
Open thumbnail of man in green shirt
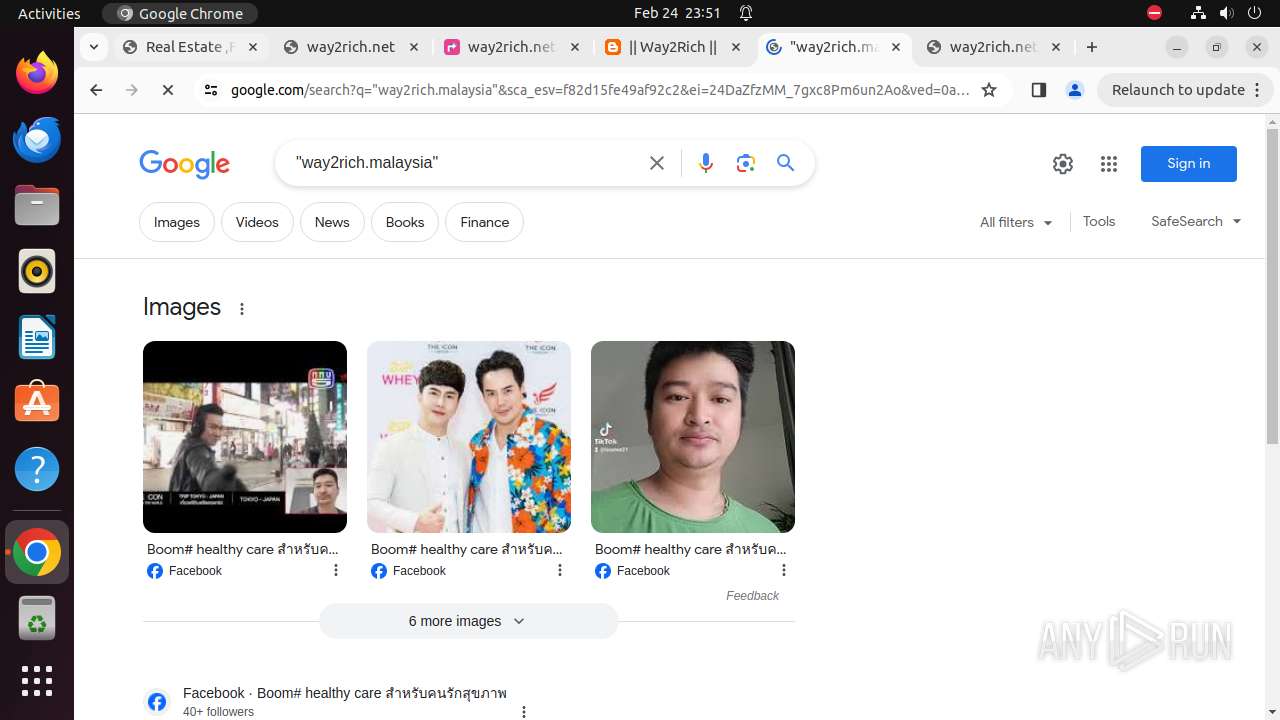click(x=693, y=437)
